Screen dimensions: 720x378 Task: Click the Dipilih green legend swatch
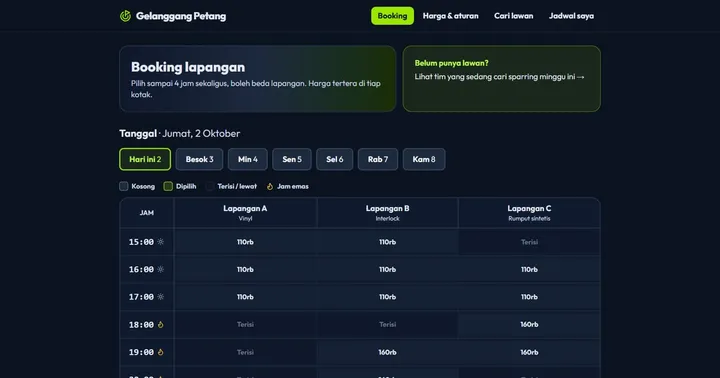pos(168,186)
